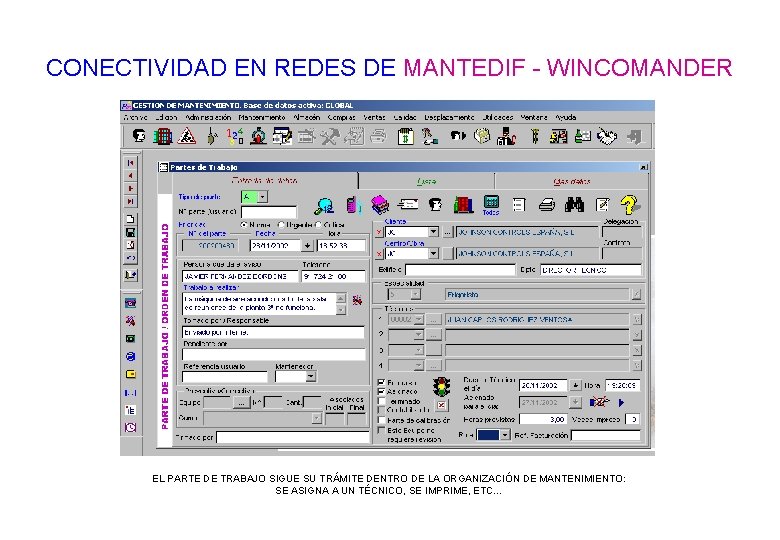Open the Mantenedor dropdown
This screenshot has width=780, height=540.
(311, 376)
